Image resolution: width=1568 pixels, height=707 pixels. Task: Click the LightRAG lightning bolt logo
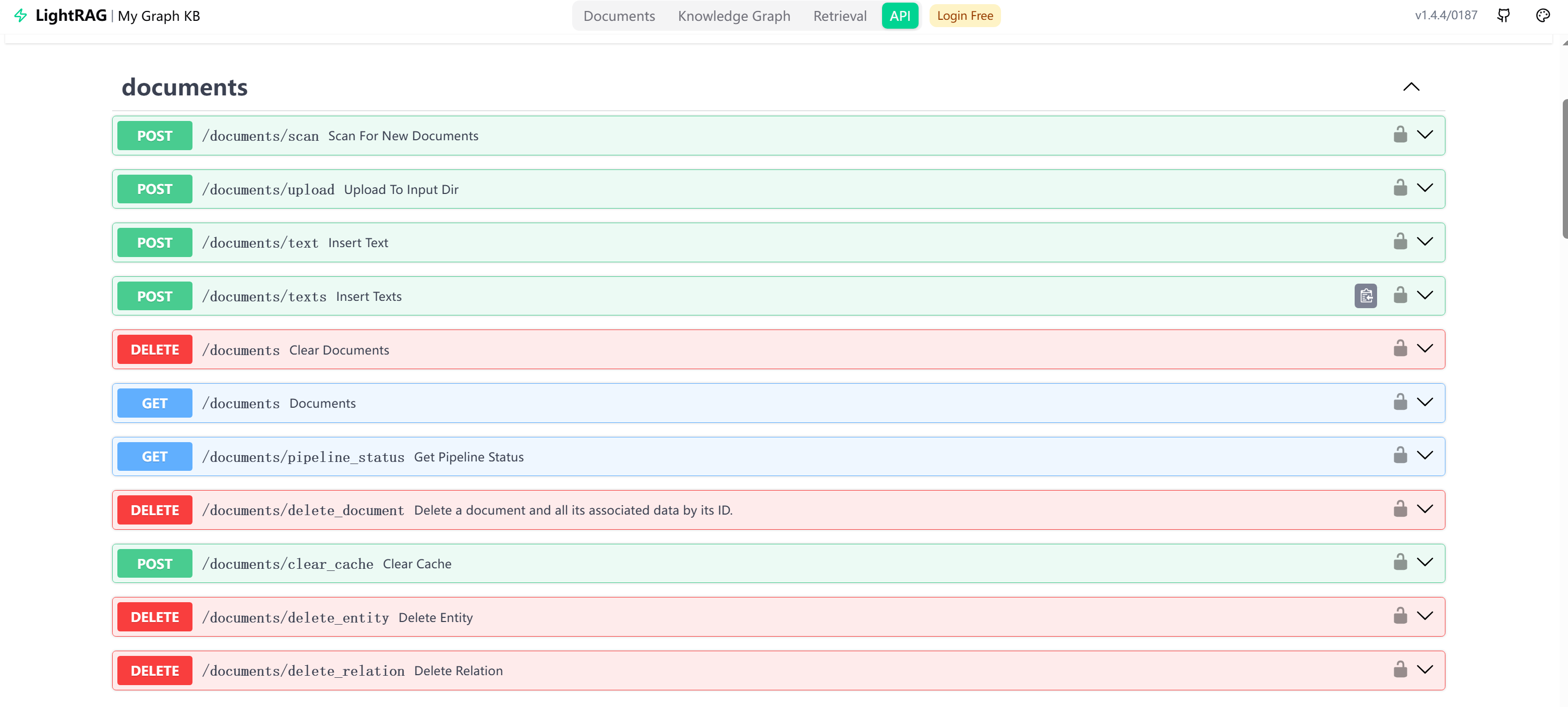pyautogui.click(x=21, y=16)
